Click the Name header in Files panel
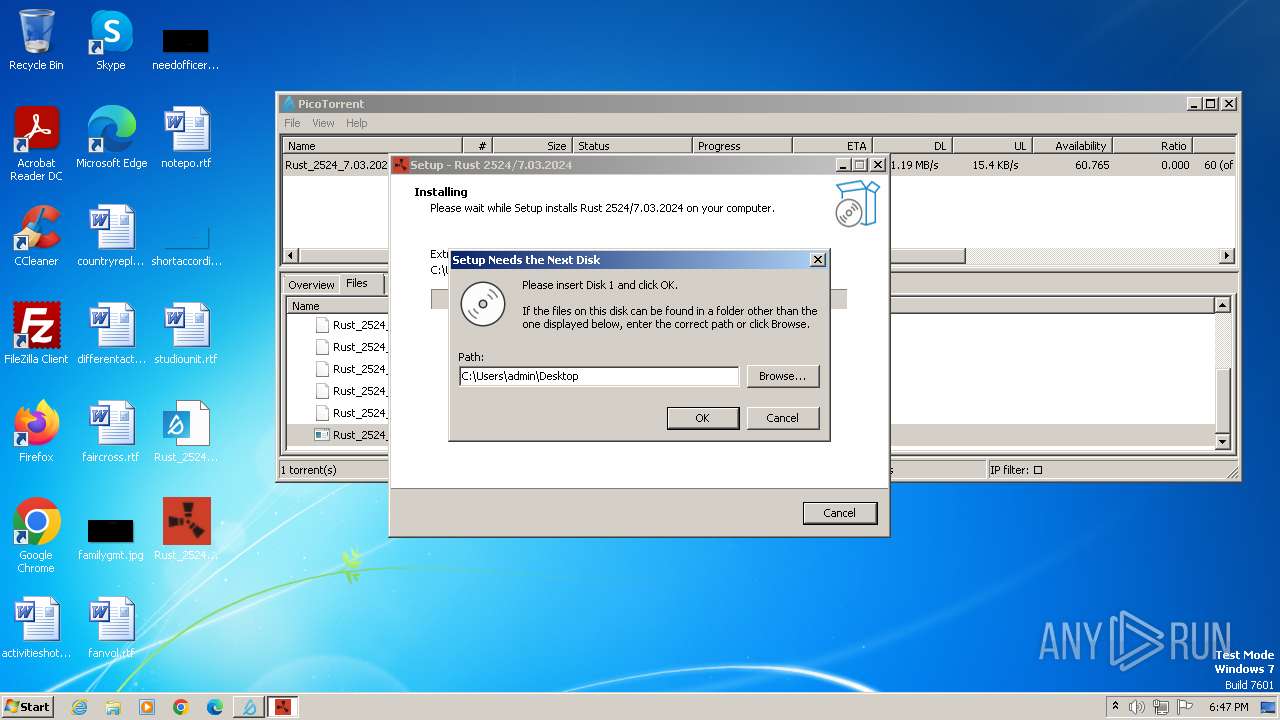Viewport: 1280px width, 720px height. coord(337,306)
